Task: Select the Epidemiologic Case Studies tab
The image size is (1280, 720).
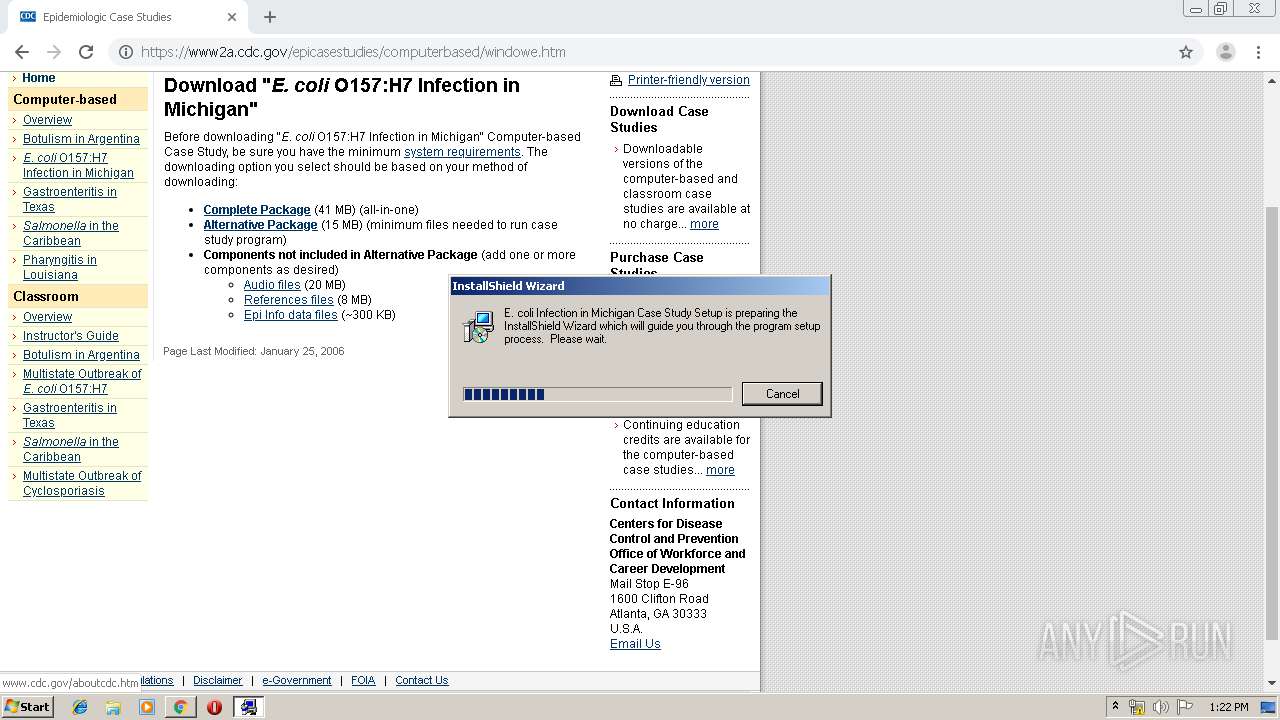Action: 128,17
